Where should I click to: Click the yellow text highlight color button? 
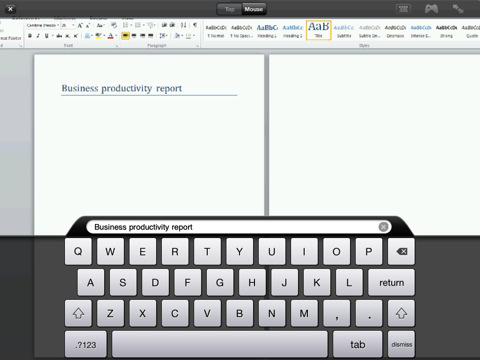coord(98,36)
